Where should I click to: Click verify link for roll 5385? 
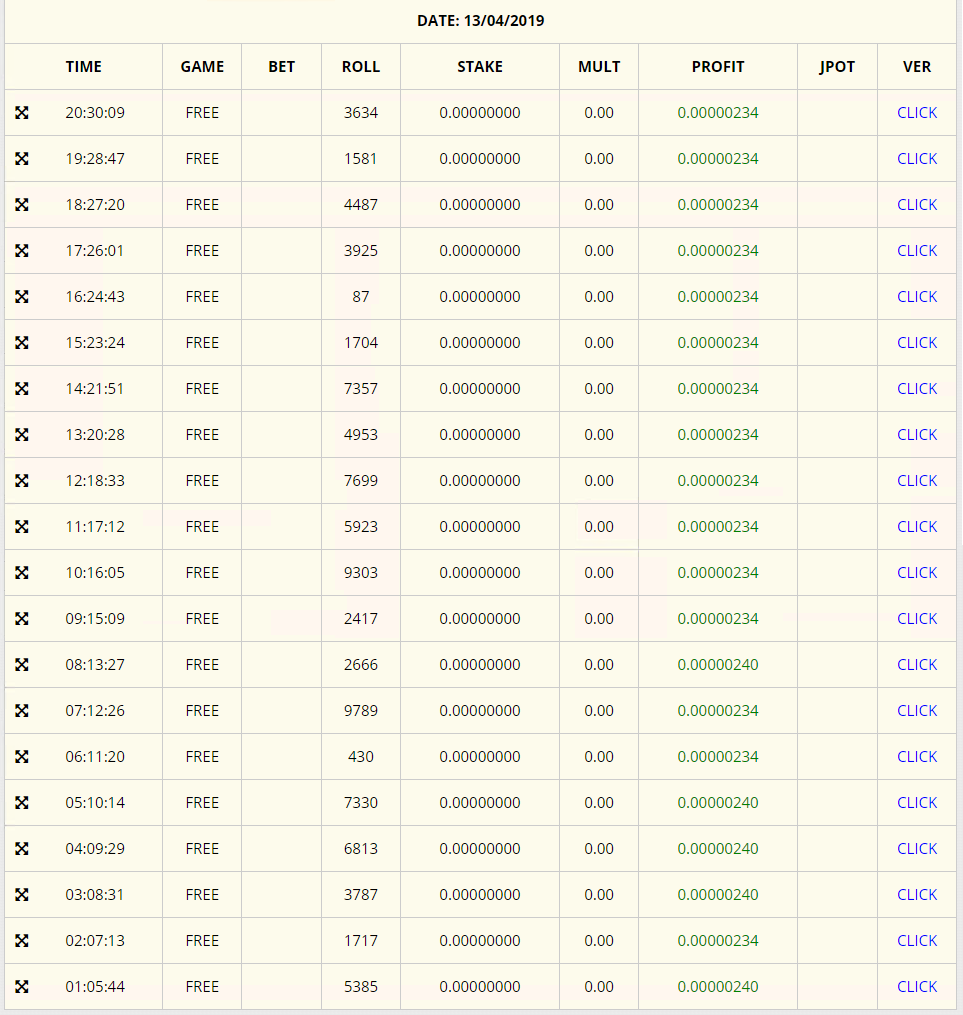pos(916,987)
